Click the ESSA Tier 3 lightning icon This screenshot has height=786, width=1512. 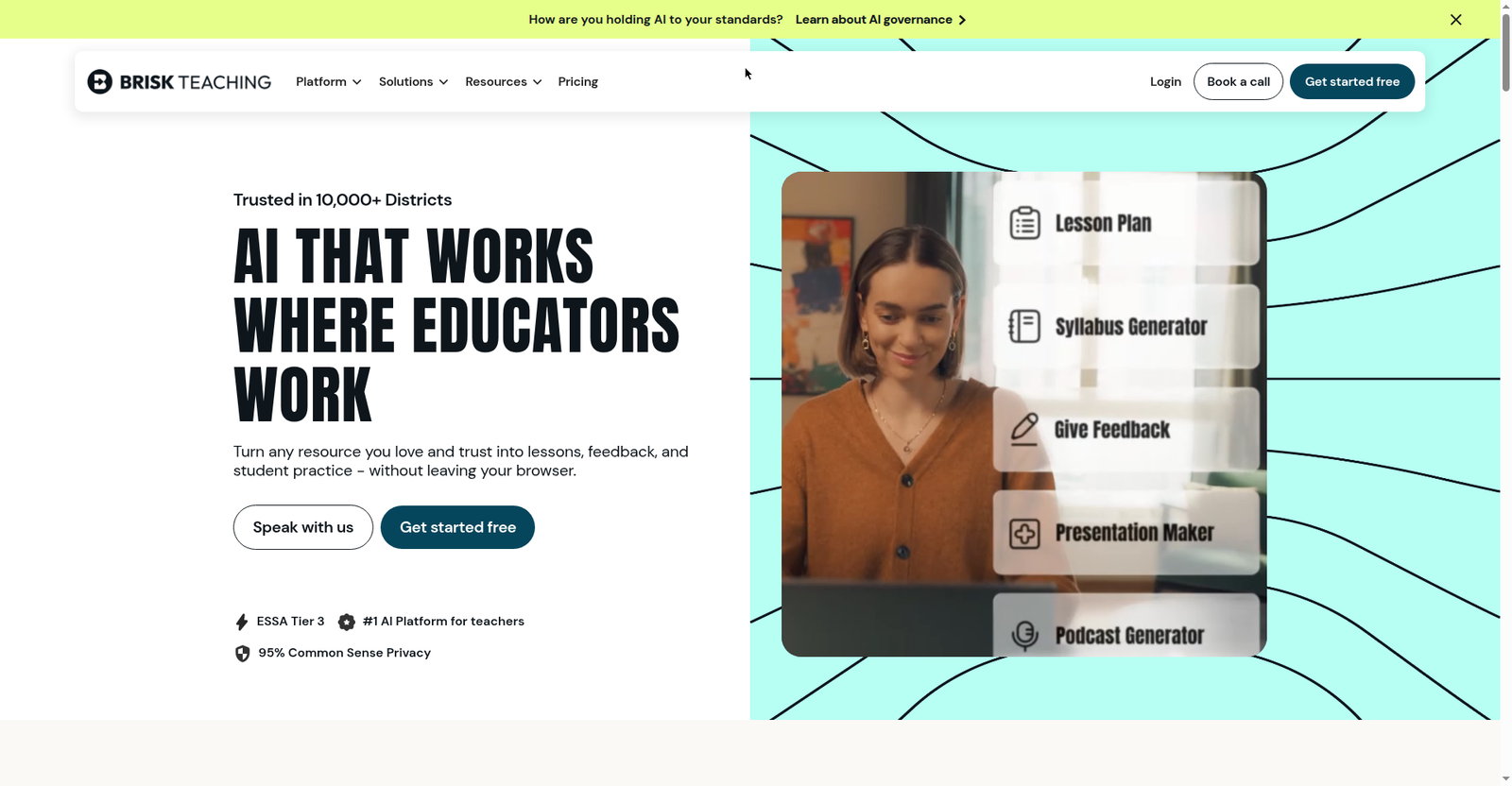242,622
